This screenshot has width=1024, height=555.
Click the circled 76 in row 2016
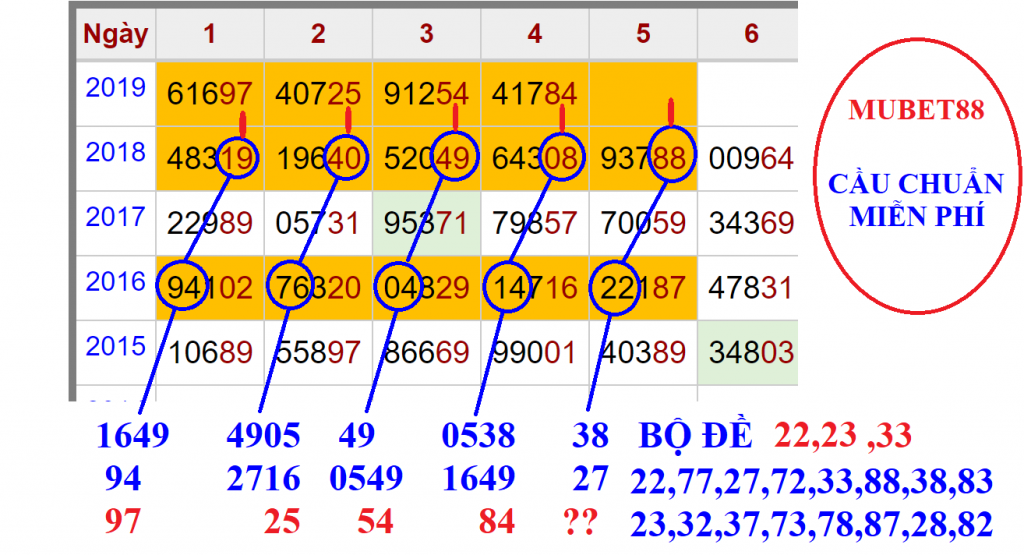(x=291, y=288)
